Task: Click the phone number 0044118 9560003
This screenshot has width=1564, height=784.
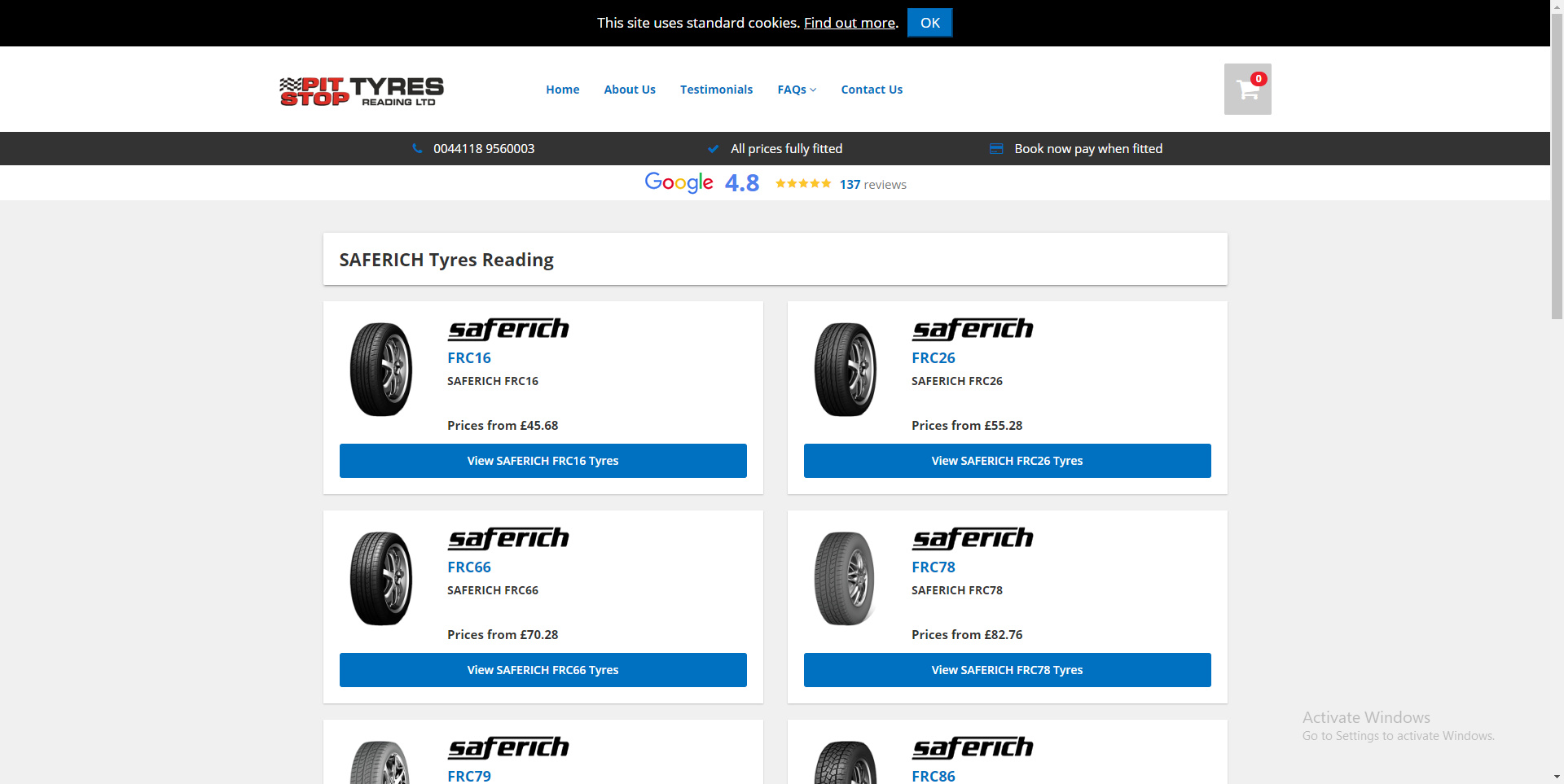Action: tap(484, 148)
